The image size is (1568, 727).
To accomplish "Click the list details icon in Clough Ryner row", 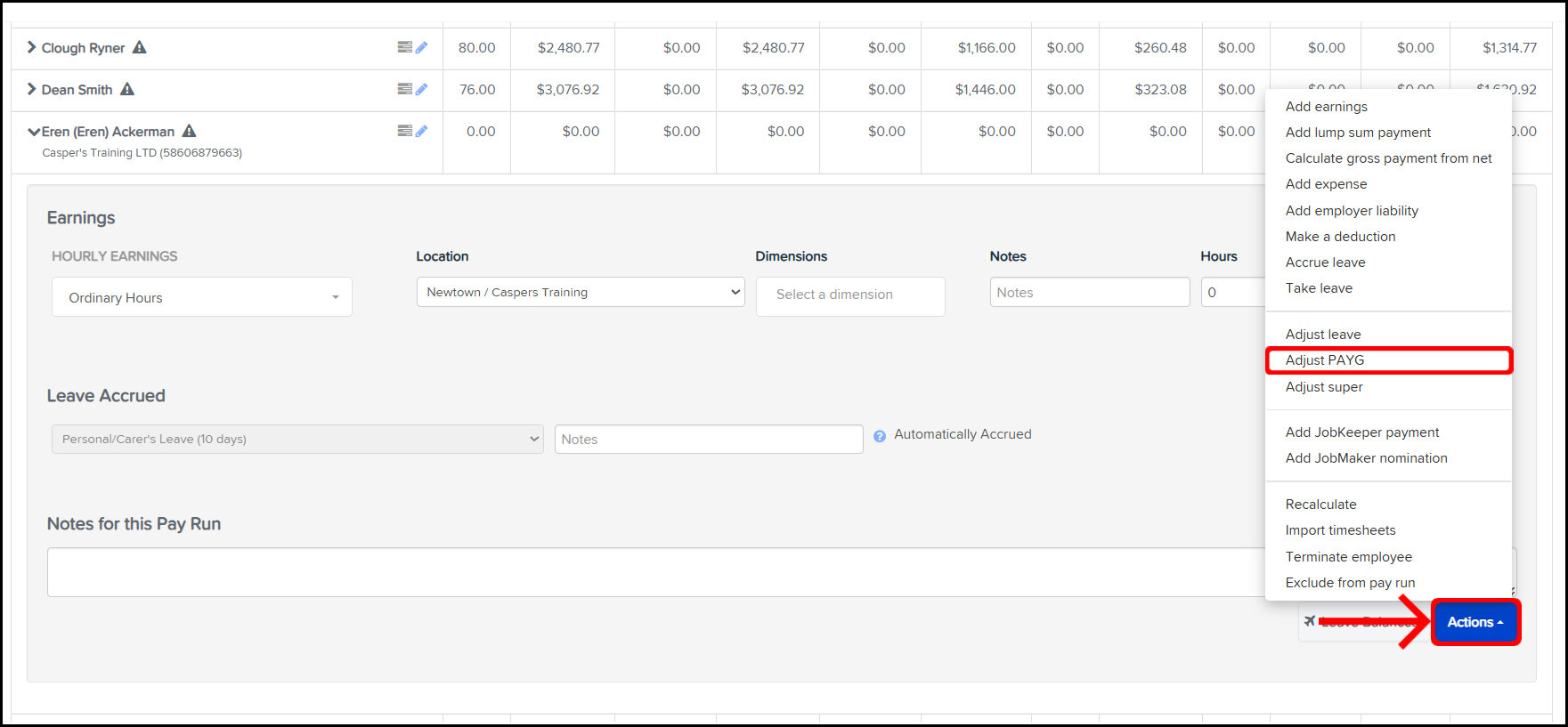I will pyautogui.click(x=404, y=47).
